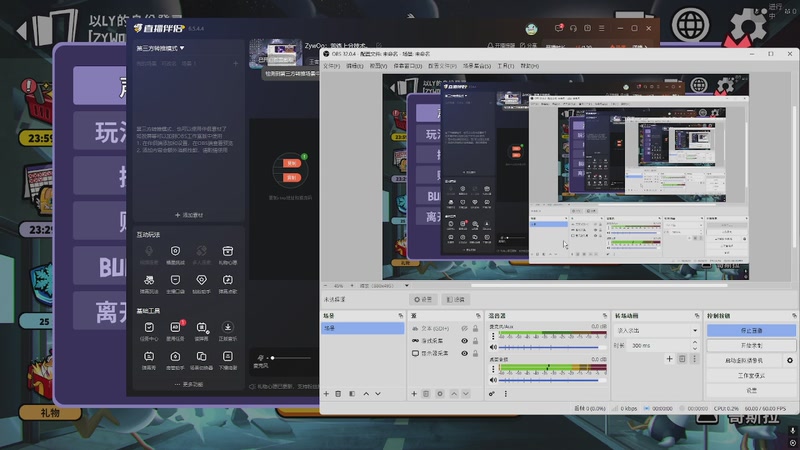Adjust 直播伴侣 microphone volume slider
The height and width of the screenshot is (450, 800).
pos(290,358)
